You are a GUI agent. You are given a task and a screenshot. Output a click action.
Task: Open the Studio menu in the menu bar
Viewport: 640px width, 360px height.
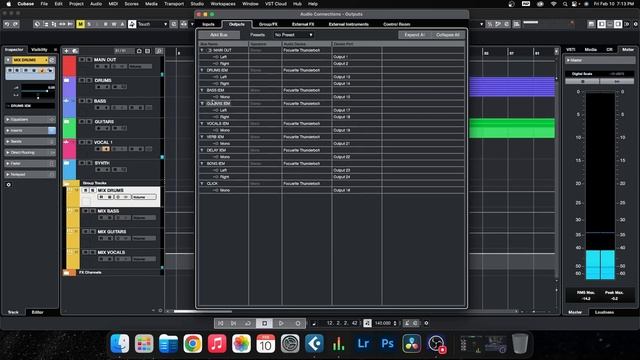click(x=197, y=4)
